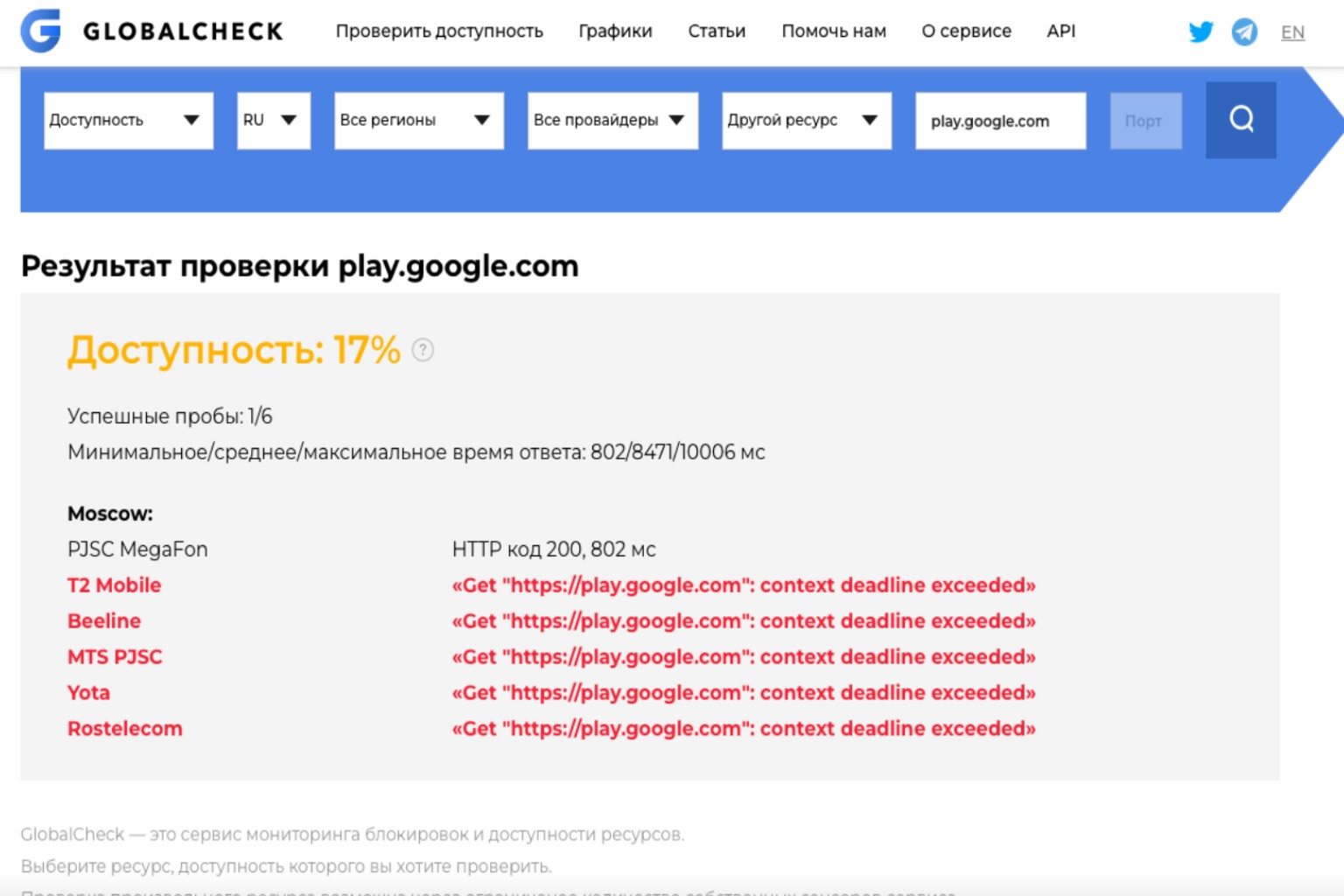Expand the Доступность dropdown

point(129,121)
